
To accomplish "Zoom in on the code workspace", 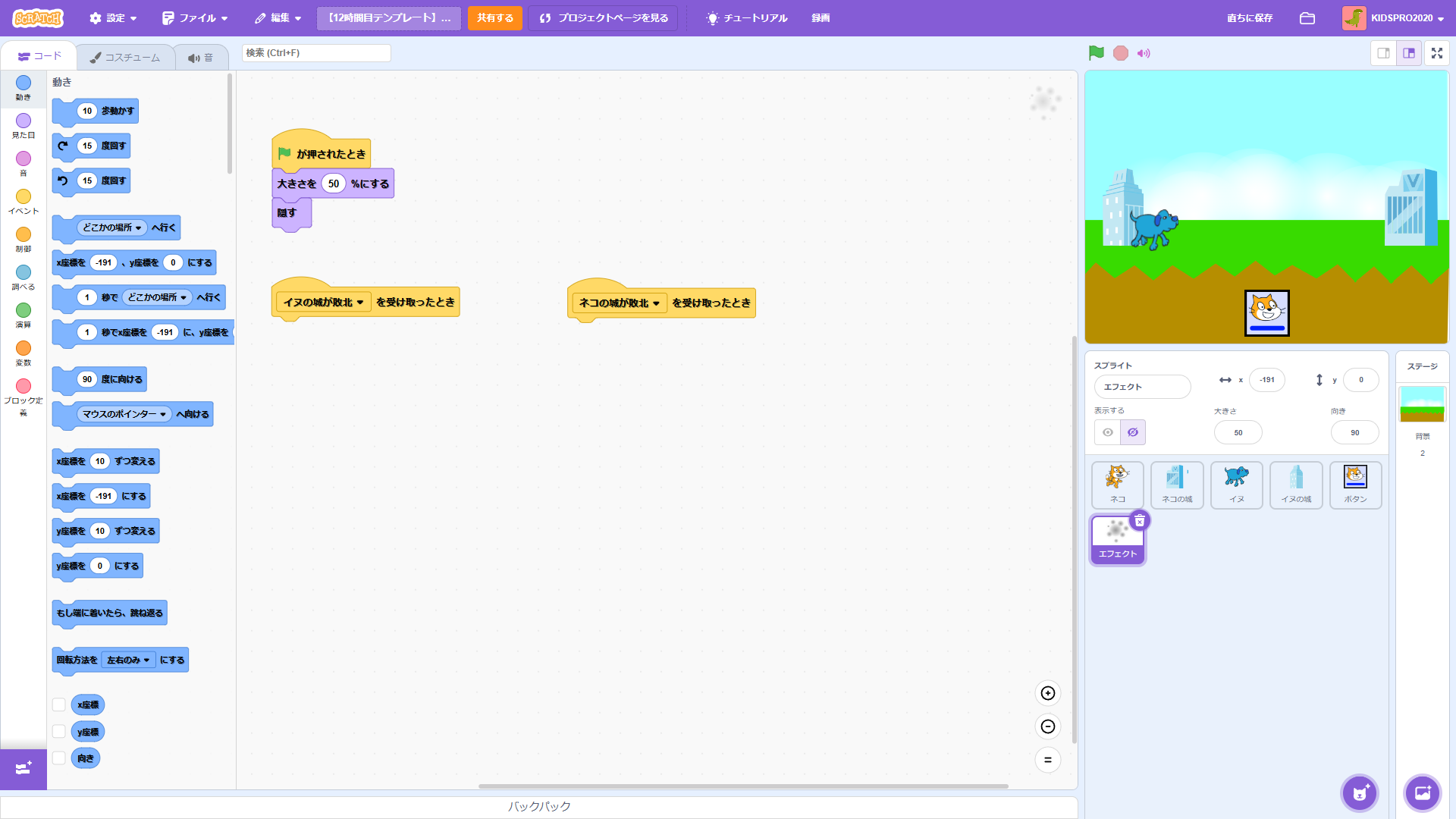I will pos(1047,693).
